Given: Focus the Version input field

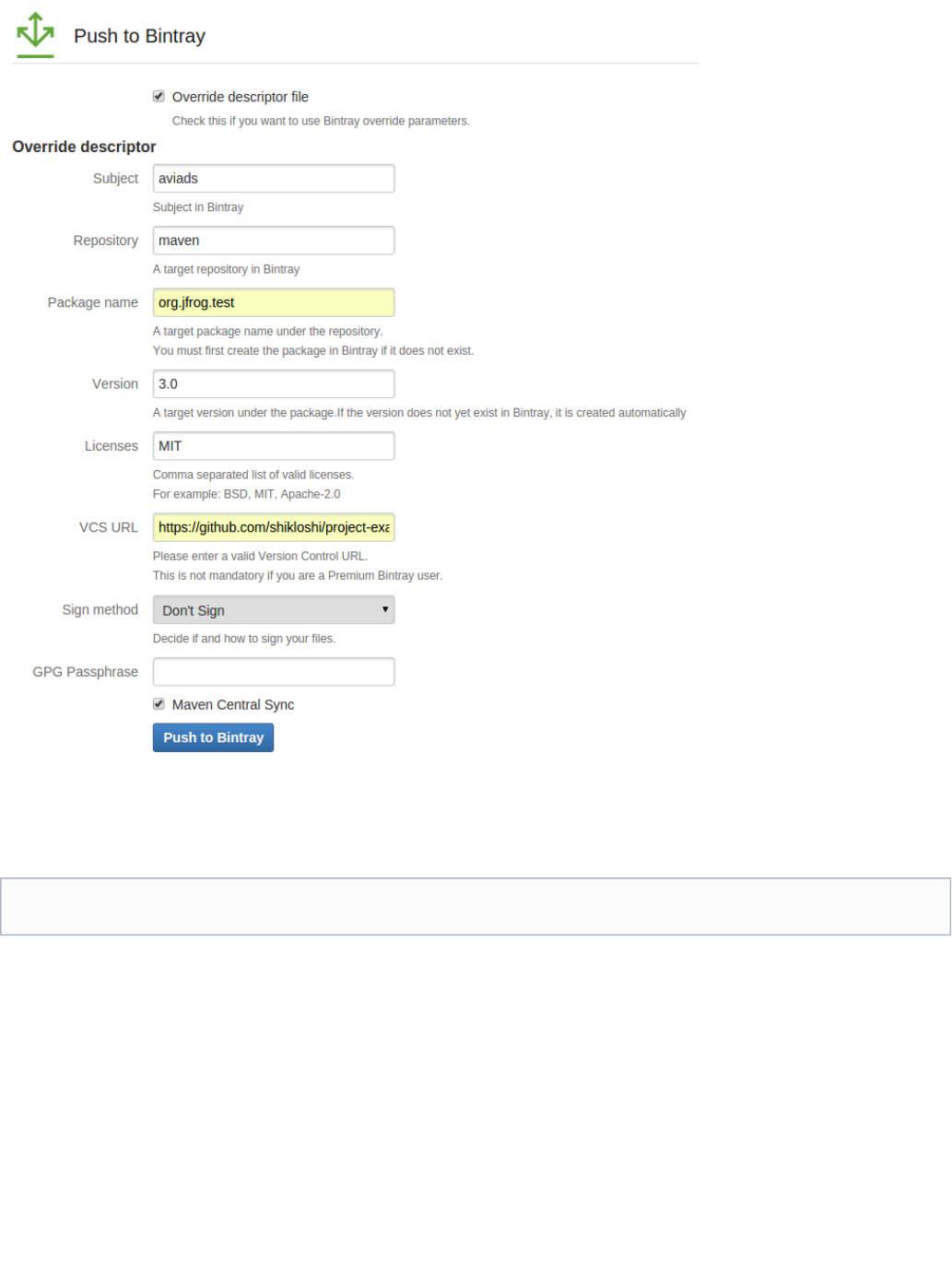Looking at the screenshot, I should pyautogui.click(x=274, y=383).
